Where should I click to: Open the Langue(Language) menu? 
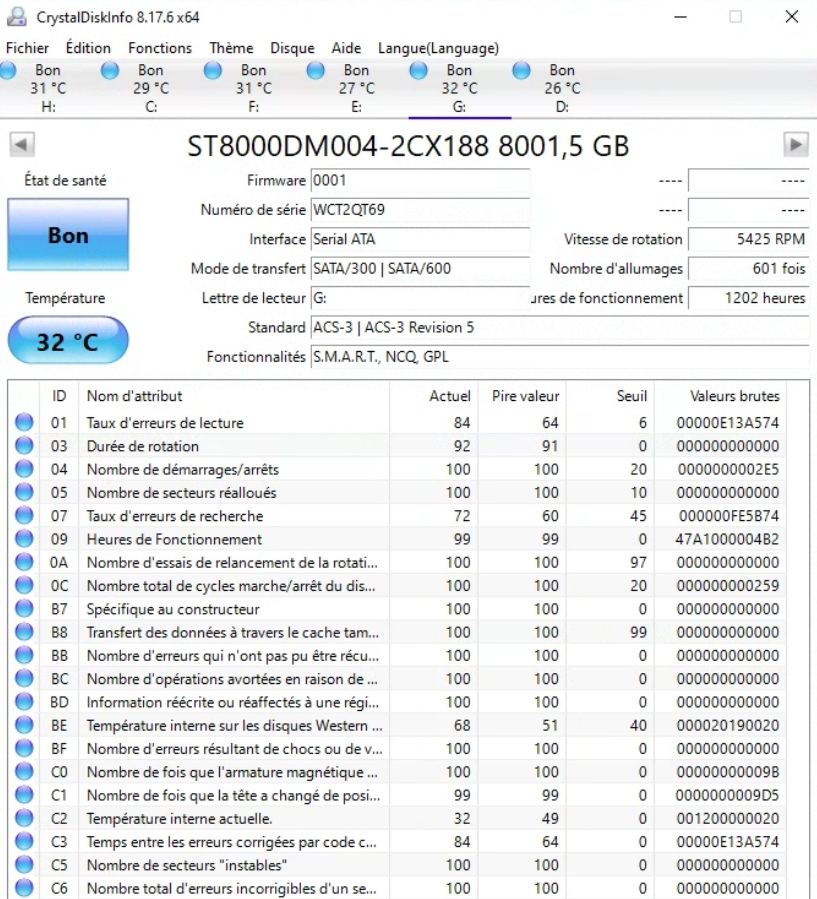[x=438, y=48]
